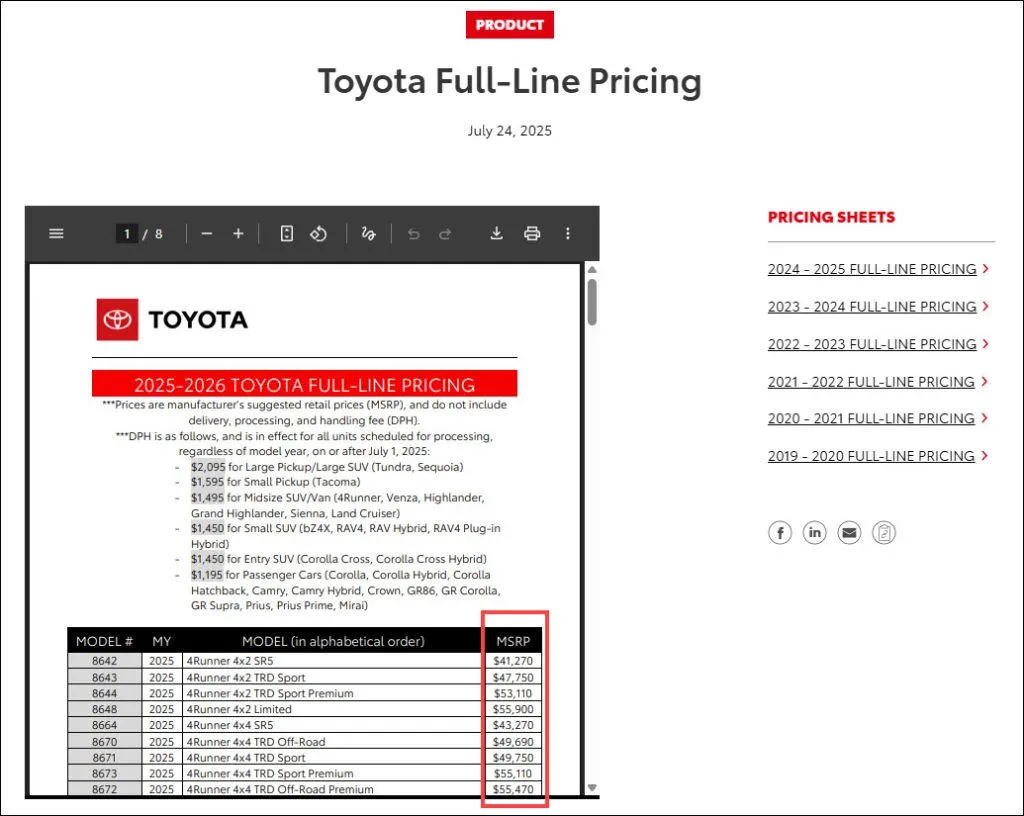This screenshot has width=1024, height=816.
Task: Click 4Runner 4x2 TRD Sport Premium name
Action: tap(270, 693)
